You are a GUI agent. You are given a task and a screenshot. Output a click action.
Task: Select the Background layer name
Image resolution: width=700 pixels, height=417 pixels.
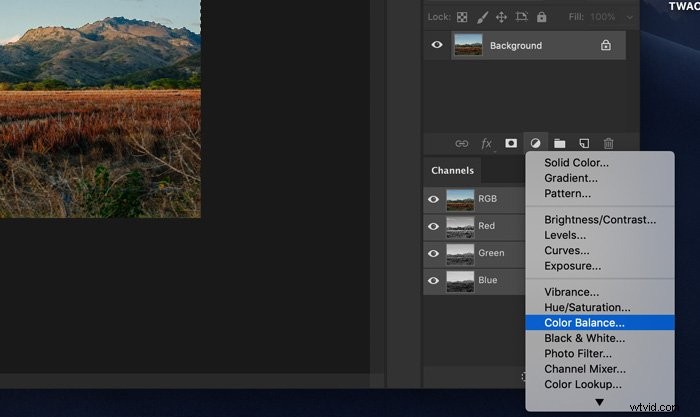[x=516, y=46]
